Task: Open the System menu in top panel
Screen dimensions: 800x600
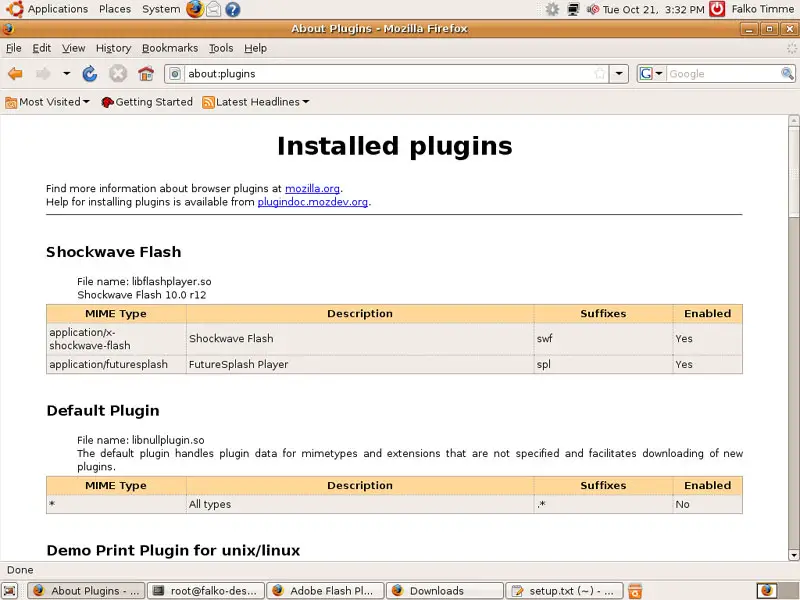Action: [161, 9]
